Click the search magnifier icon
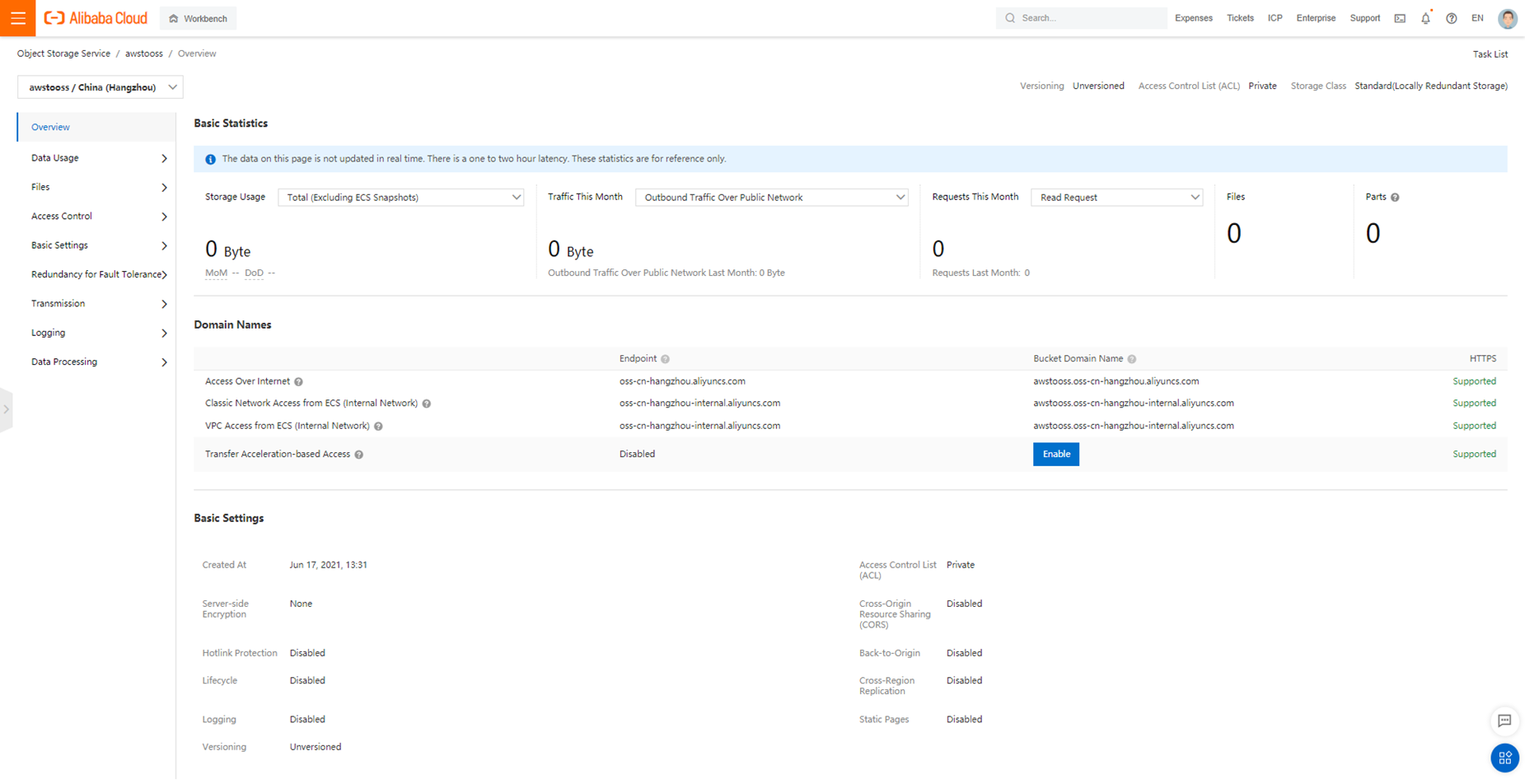The height and width of the screenshot is (784, 1525). coord(1010,18)
